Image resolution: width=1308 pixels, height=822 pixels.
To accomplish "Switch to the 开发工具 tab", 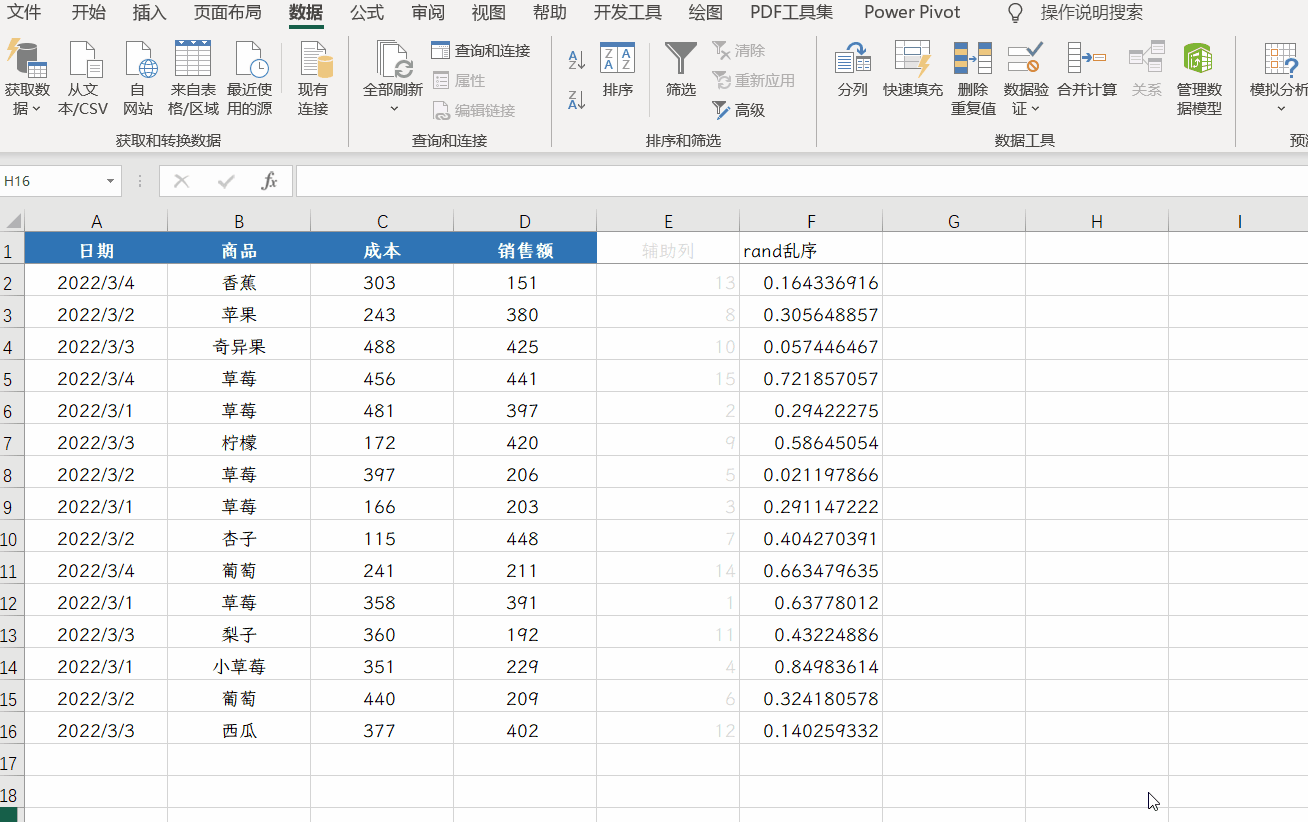I will pos(628,13).
